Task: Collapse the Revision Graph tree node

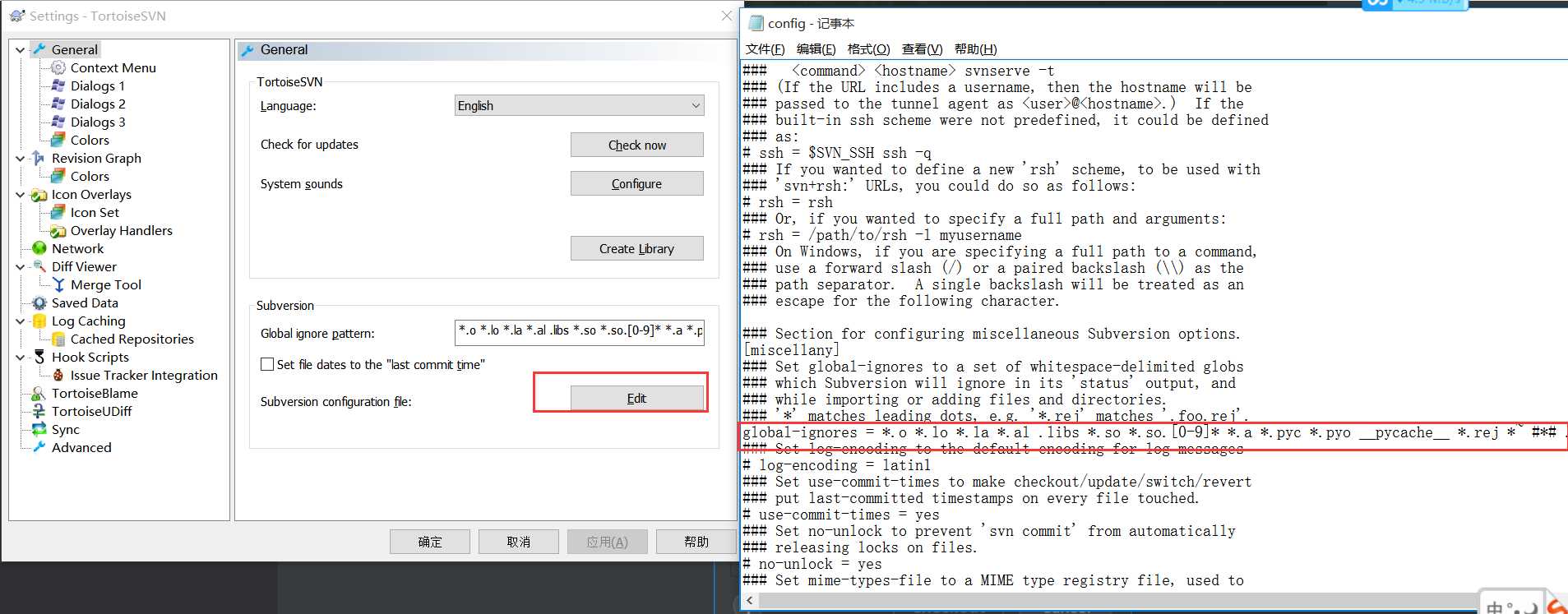Action: [21, 158]
